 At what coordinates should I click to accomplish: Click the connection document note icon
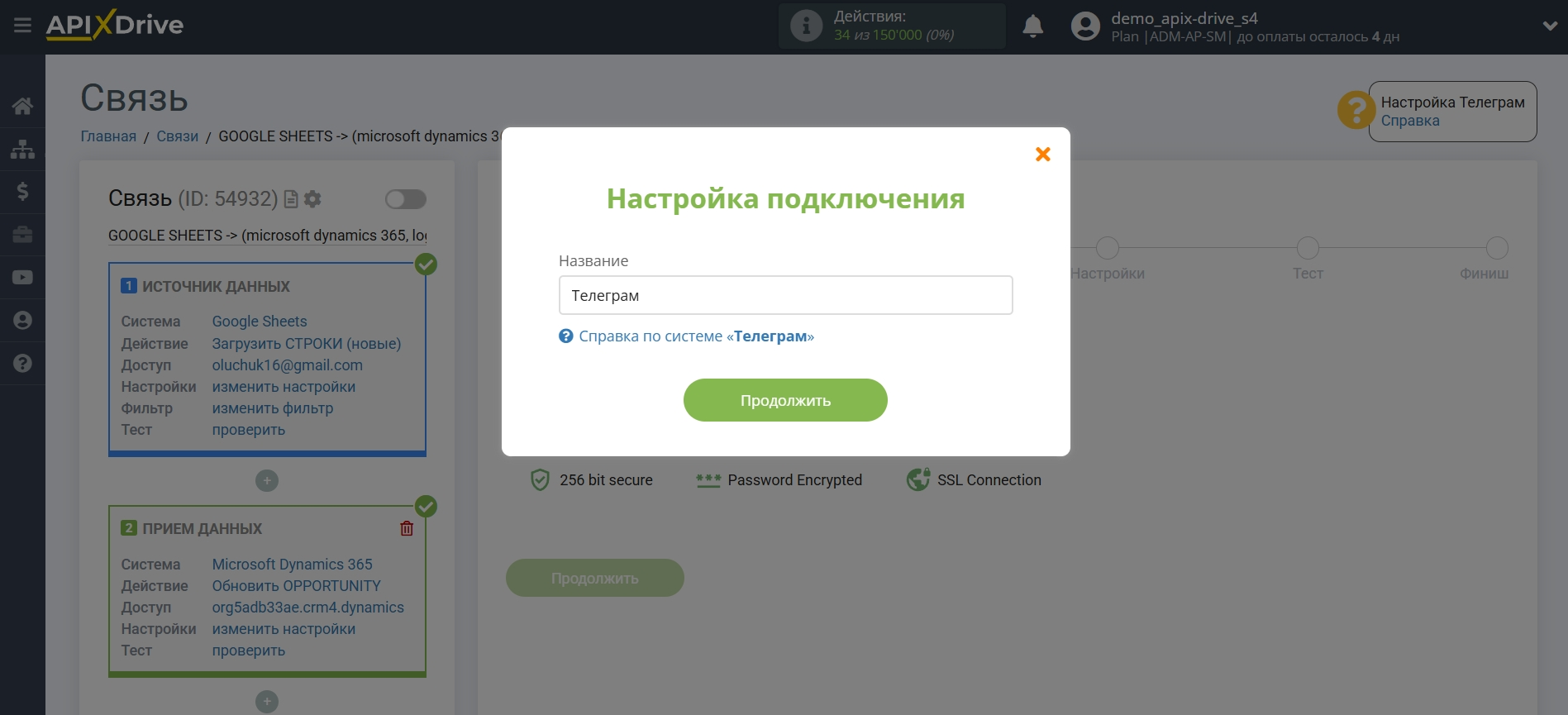point(291,199)
